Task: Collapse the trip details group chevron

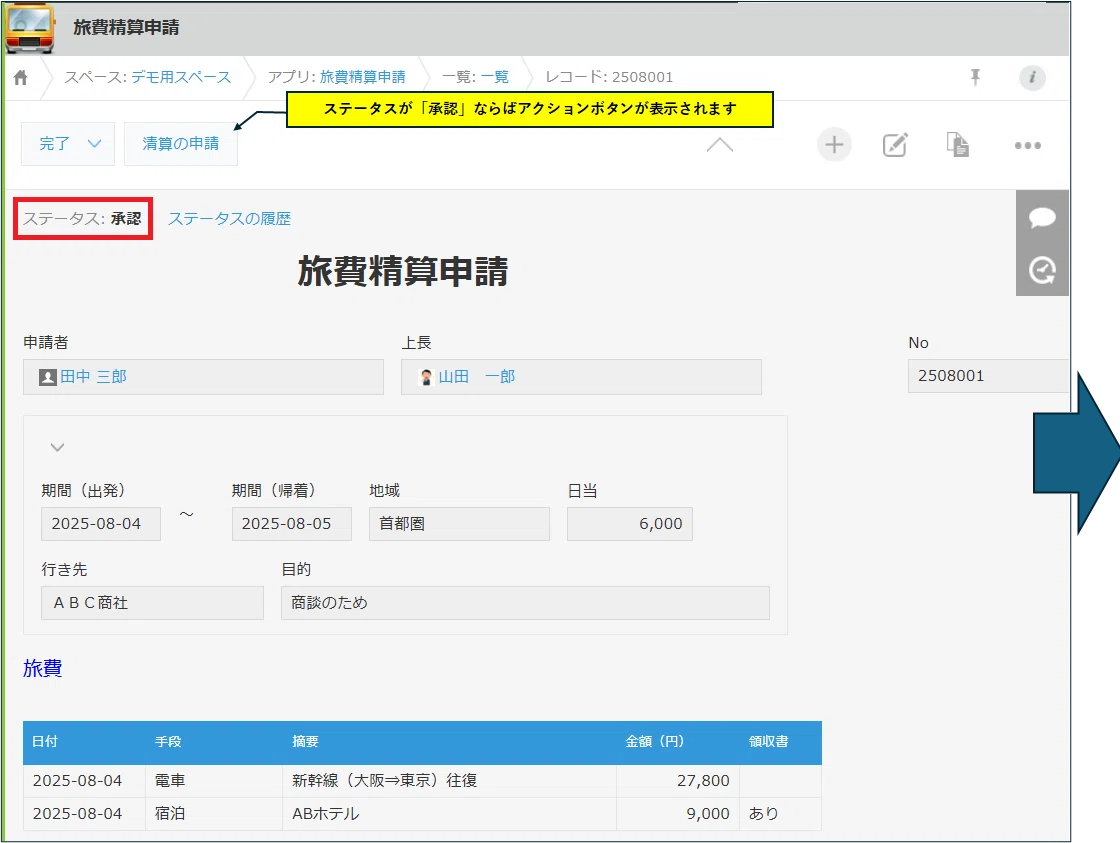Action: click(x=58, y=447)
